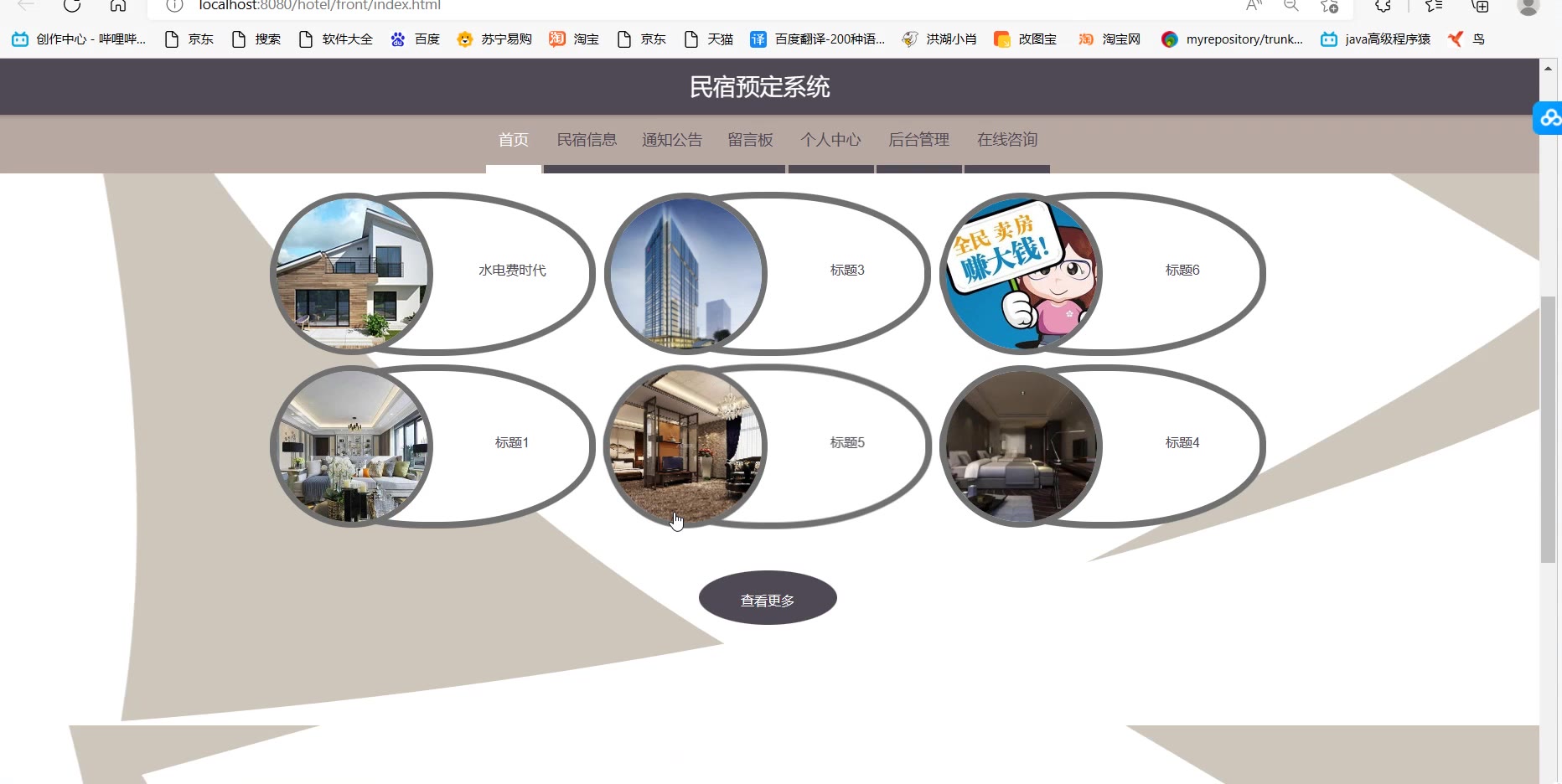Image resolution: width=1562 pixels, height=784 pixels.
Task: Open the browser profile avatar
Action: point(1528,6)
